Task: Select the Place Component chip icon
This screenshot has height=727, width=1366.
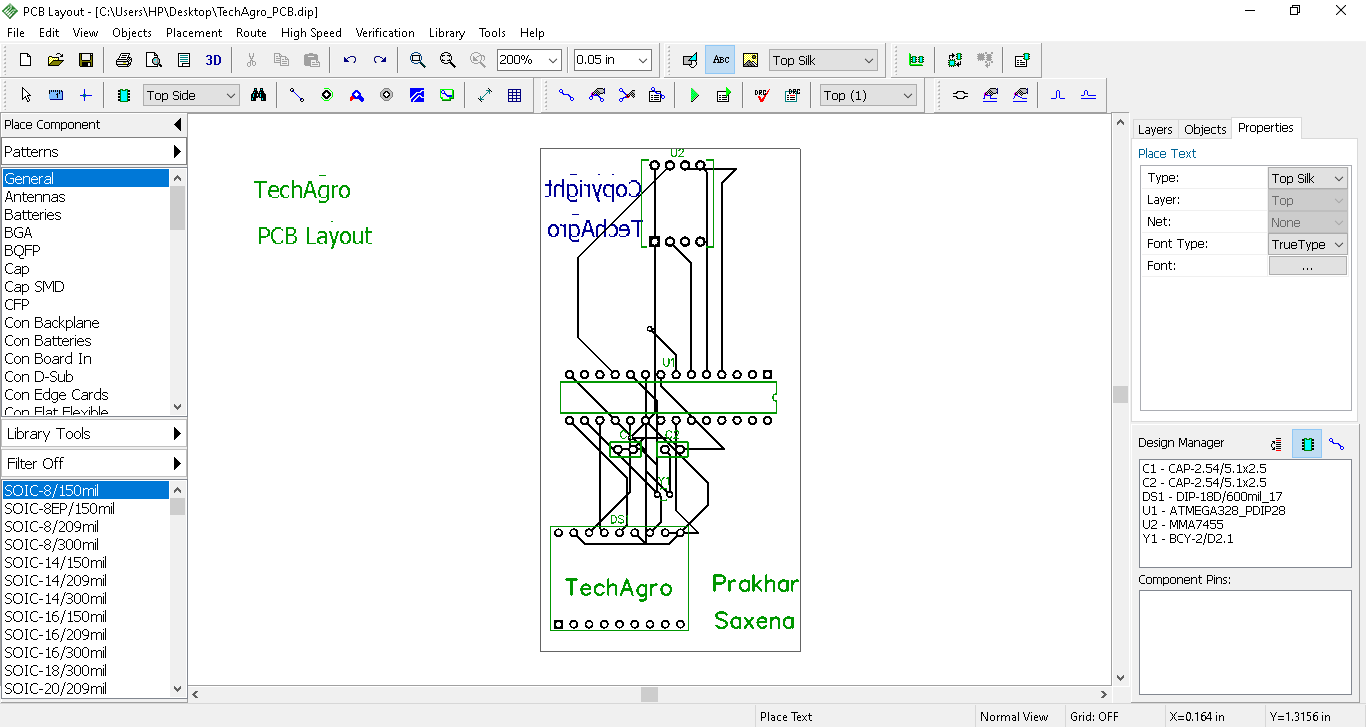Action: click(x=123, y=95)
